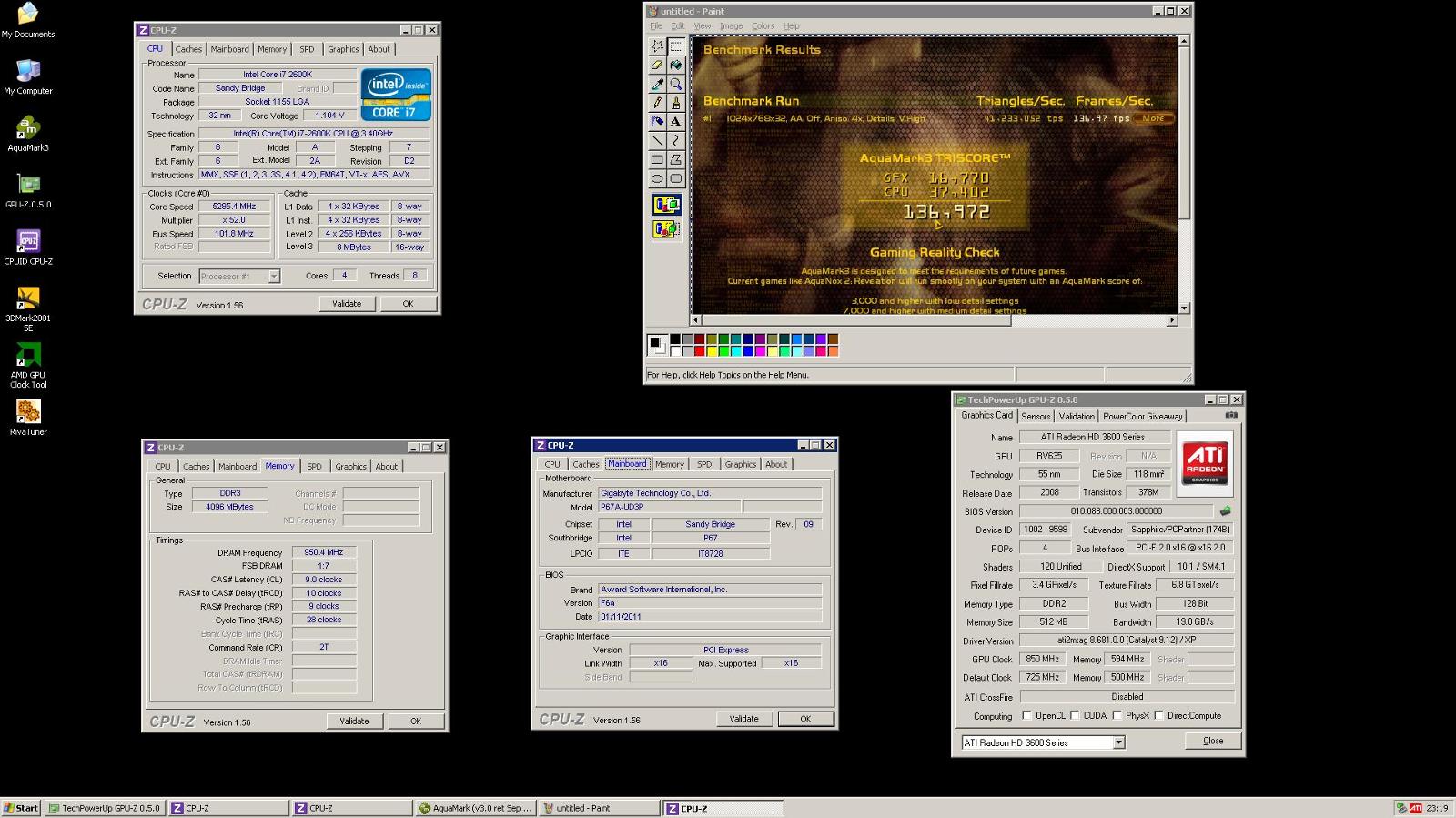Open the AMD GPU Clock Tool shortcut
The image size is (1456, 818).
(28, 365)
